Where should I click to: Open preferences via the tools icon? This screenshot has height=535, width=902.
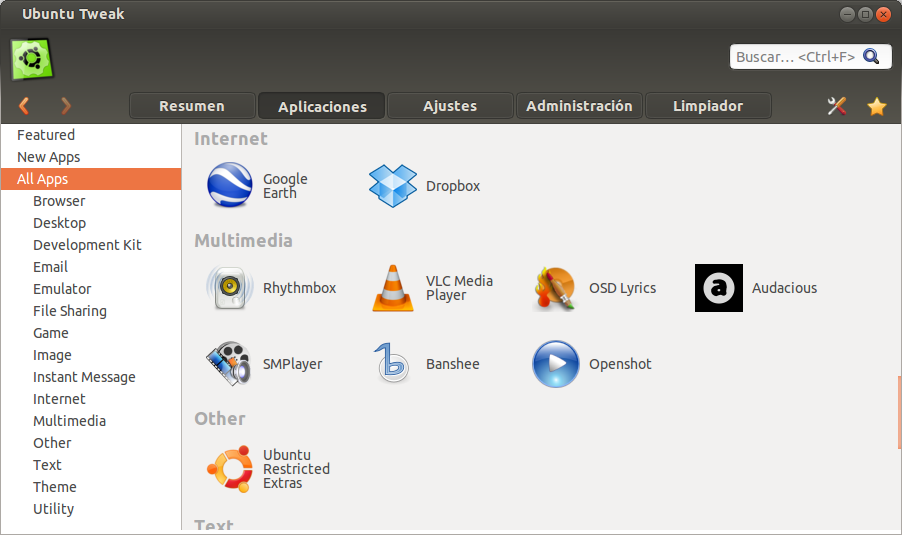pyautogui.click(x=837, y=106)
